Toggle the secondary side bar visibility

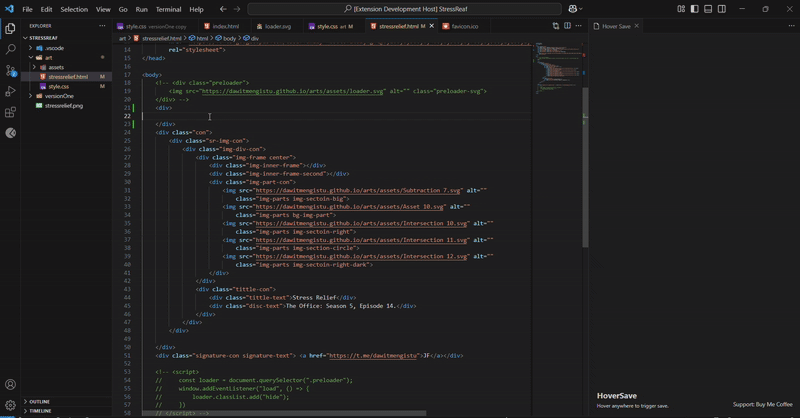coord(722,9)
